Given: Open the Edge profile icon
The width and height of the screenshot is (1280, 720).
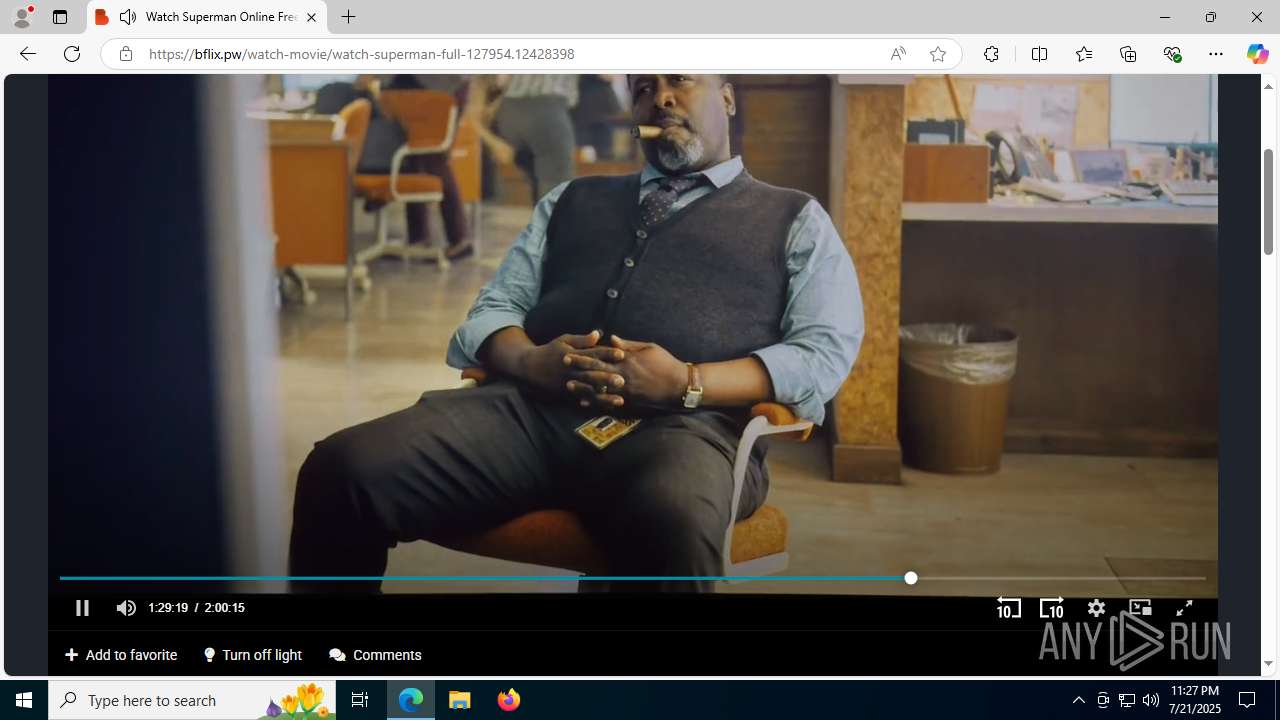Looking at the screenshot, I should [22, 17].
